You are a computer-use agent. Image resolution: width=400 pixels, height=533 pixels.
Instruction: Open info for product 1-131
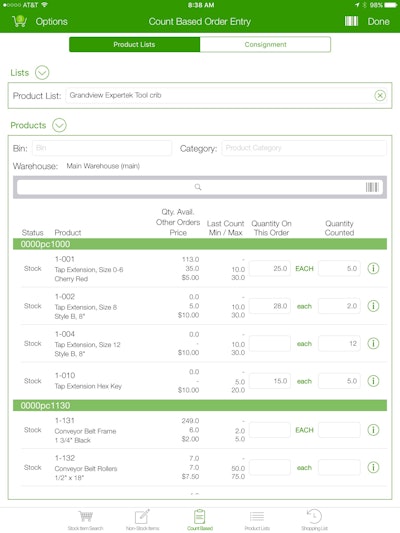tap(373, 430)
